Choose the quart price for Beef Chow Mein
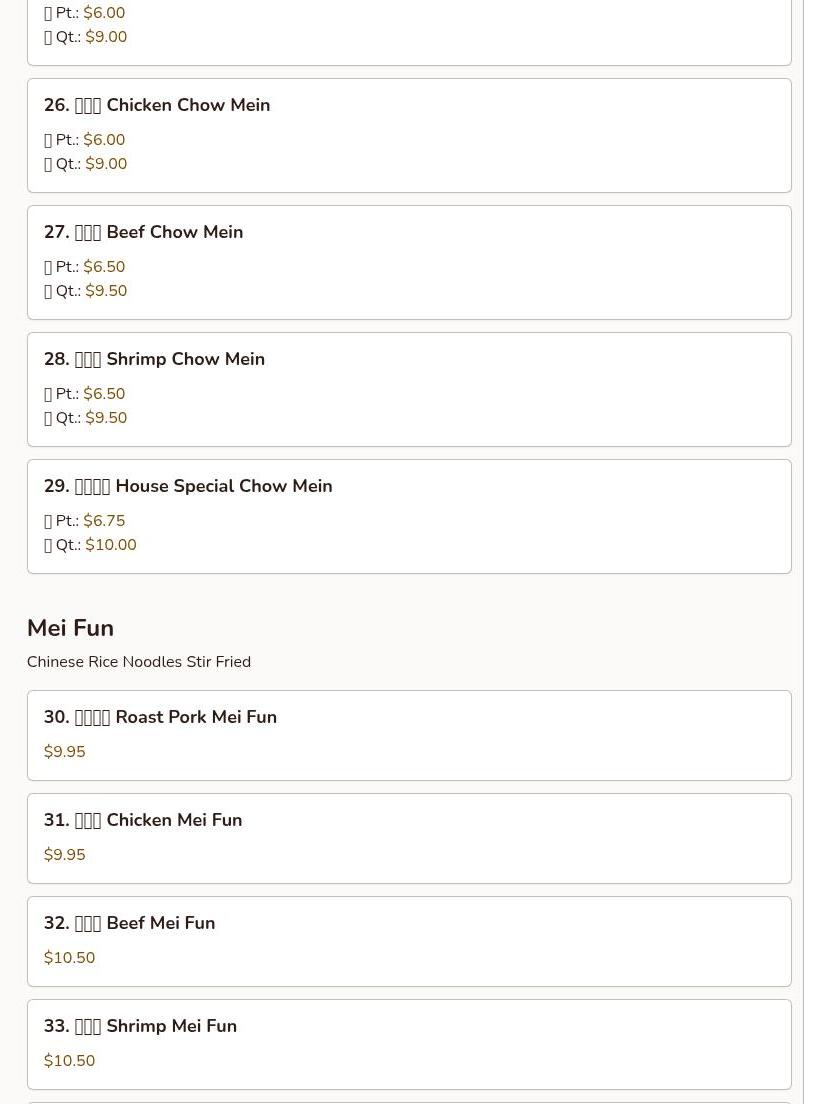The image size is (824, 1104). click(106, 292)
